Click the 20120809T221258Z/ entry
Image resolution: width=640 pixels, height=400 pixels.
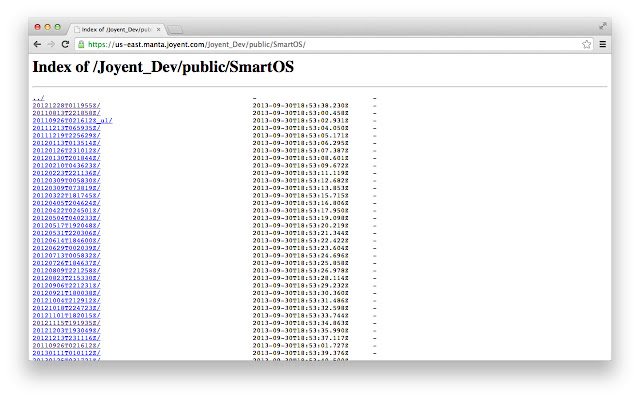coord(67,271)
